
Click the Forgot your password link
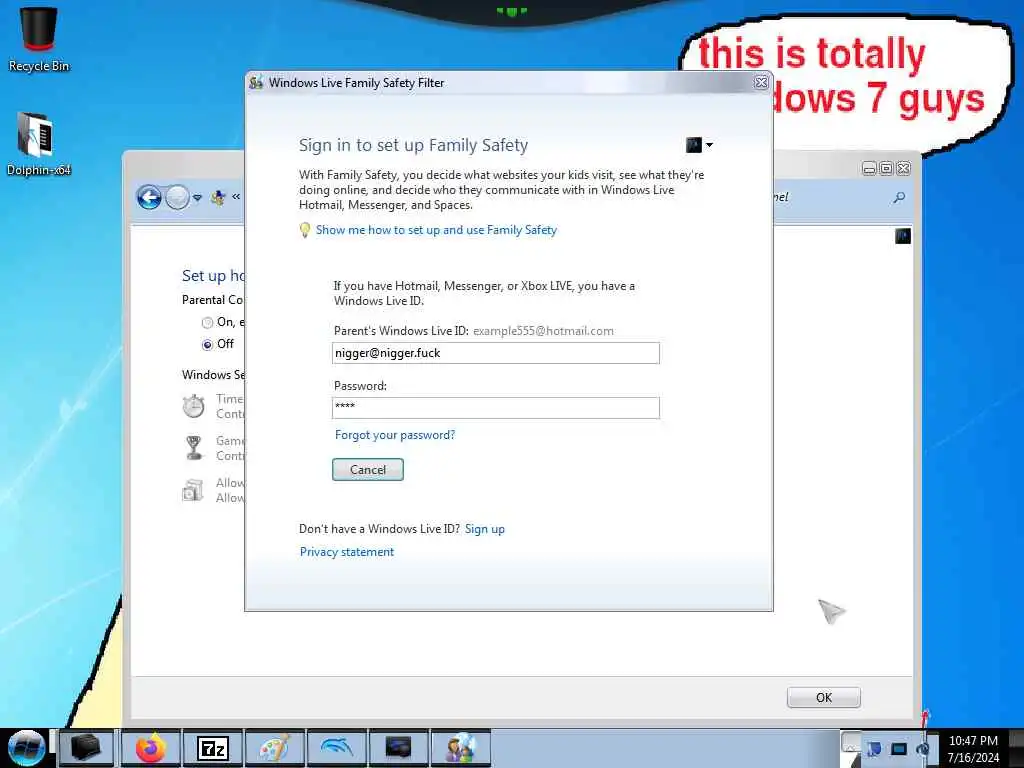pyautogui.click(x=395, y=435)
